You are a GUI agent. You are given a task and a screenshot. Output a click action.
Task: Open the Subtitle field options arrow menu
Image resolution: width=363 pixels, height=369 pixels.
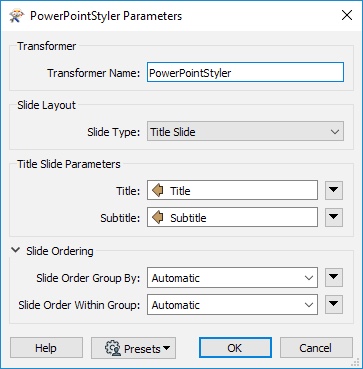334,217
